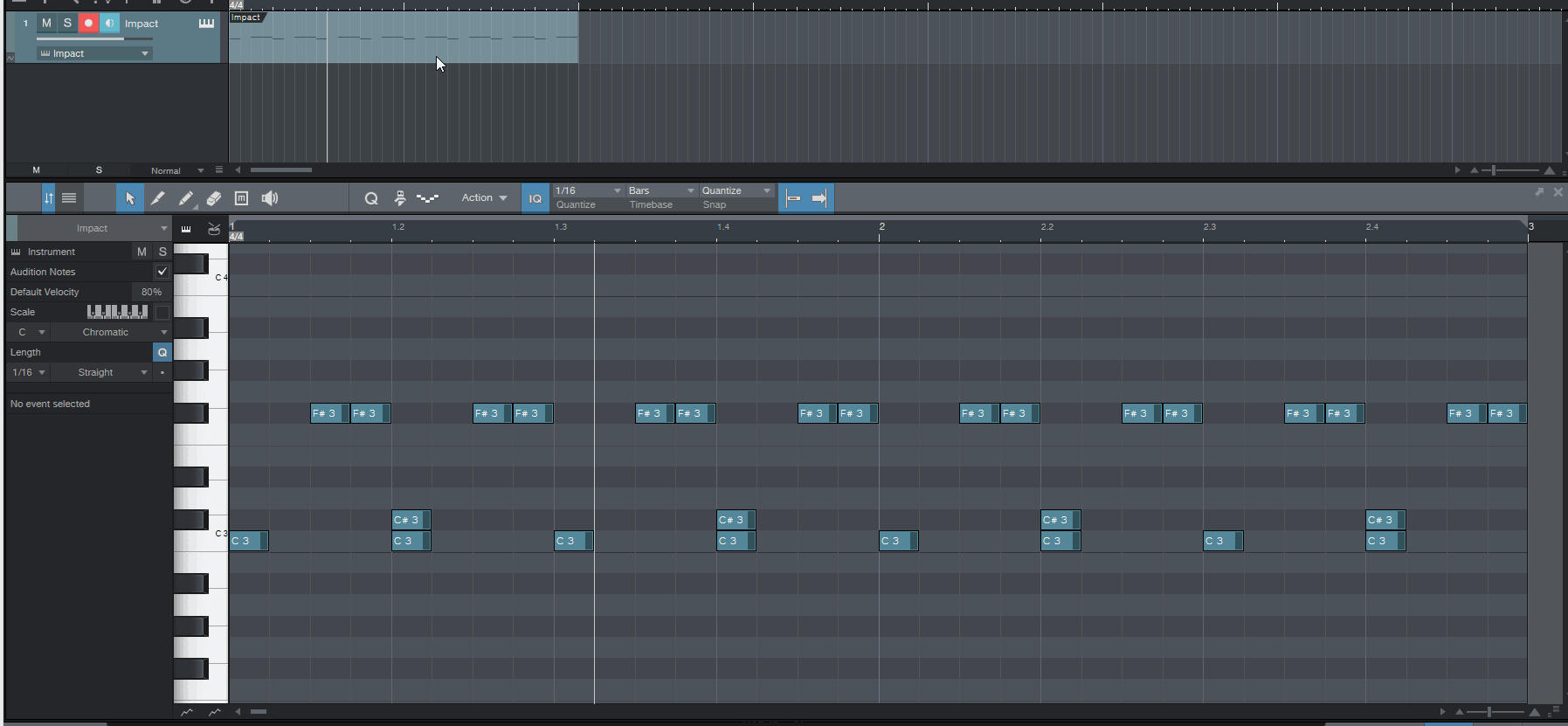Select the Split (knife) tool
1568x726 pixels.
(x=157, y=198)
